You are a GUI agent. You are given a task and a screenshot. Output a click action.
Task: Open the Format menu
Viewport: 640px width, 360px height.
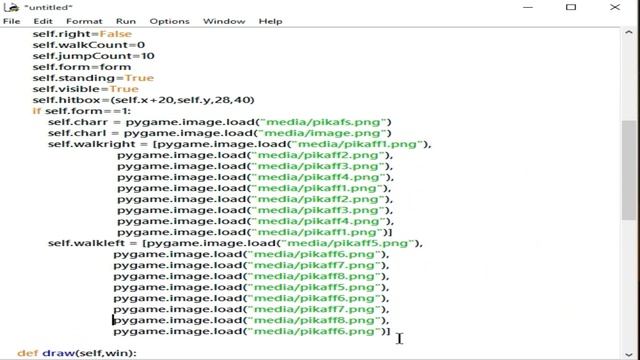(84, 21)
